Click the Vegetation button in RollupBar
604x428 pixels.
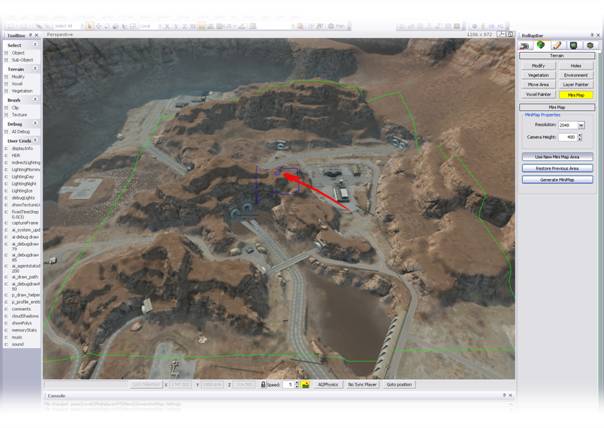point(538,75)
